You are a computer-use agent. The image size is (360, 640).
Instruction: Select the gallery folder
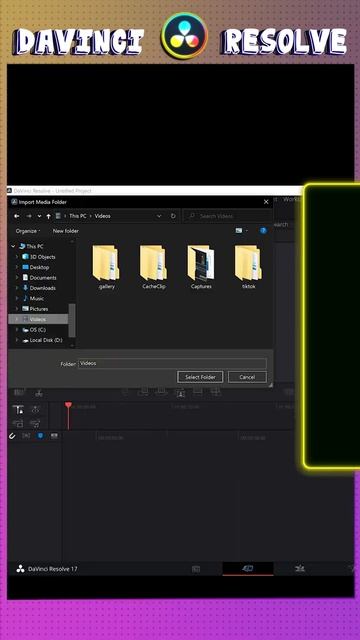106,267
